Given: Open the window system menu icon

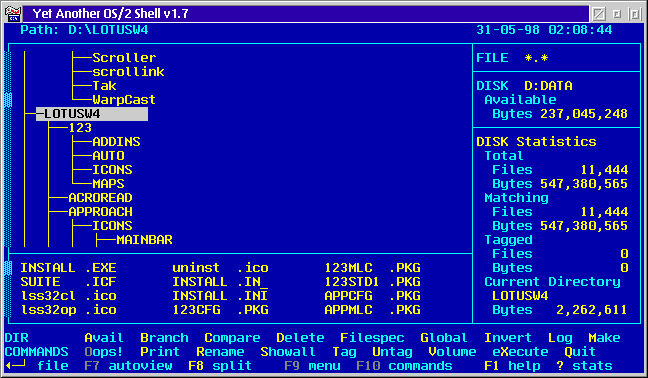Looking at the screenshot, I should 12,13.
